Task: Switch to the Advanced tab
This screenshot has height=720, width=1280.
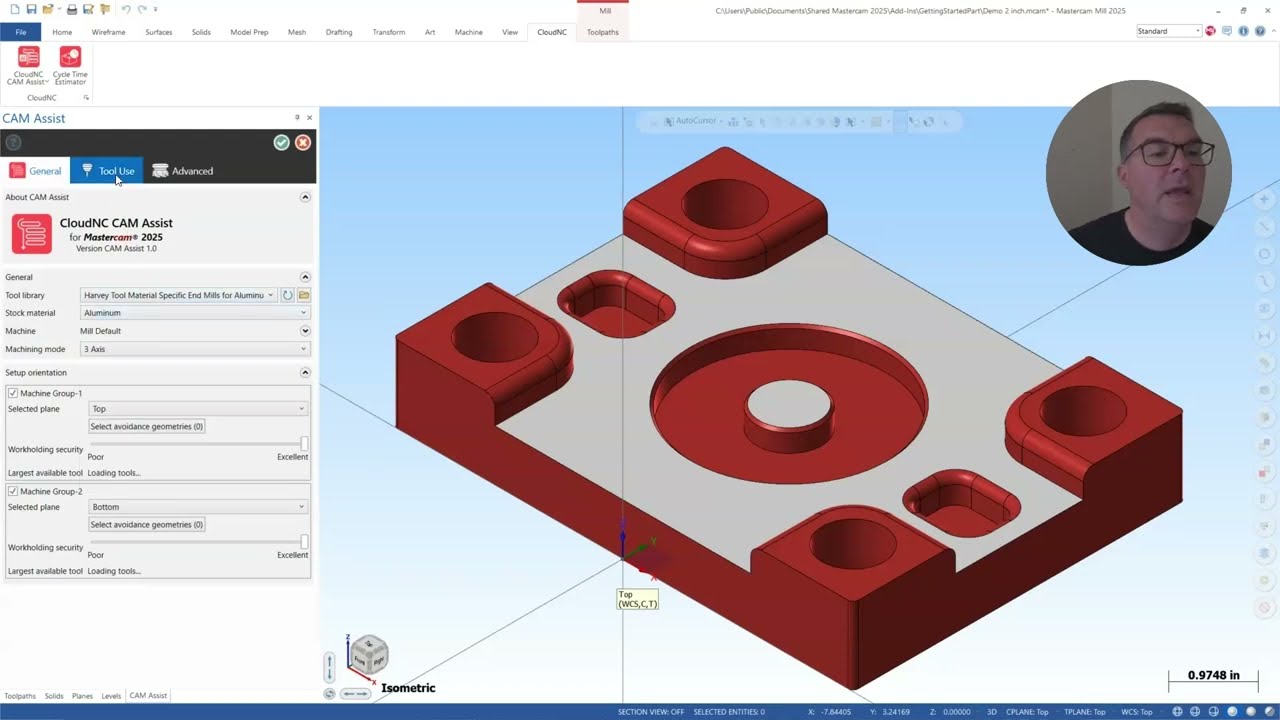Action: (x=182, y=171)
